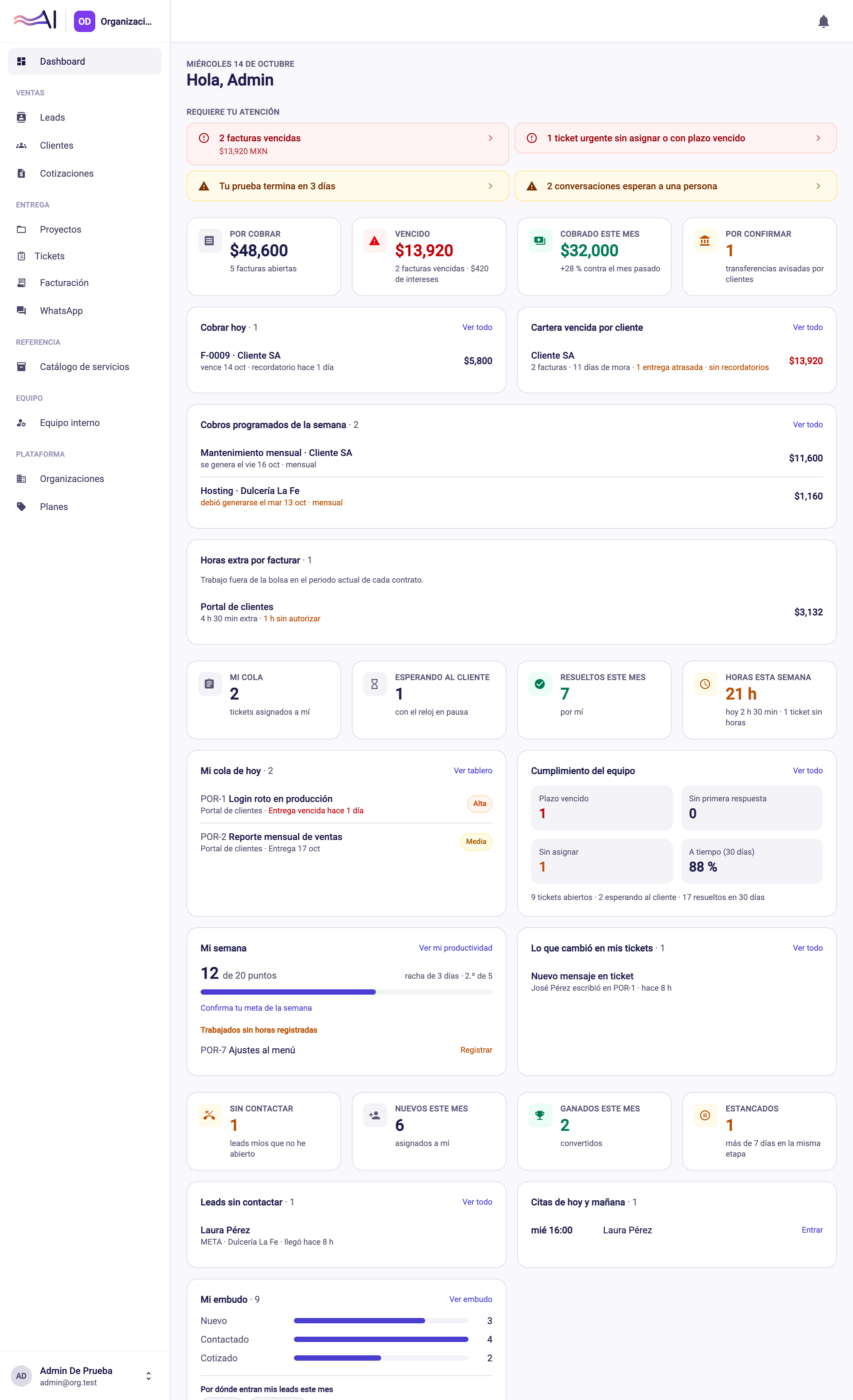
Task: Click the Facturación receipt icon
Action: (x=22, y=283)
